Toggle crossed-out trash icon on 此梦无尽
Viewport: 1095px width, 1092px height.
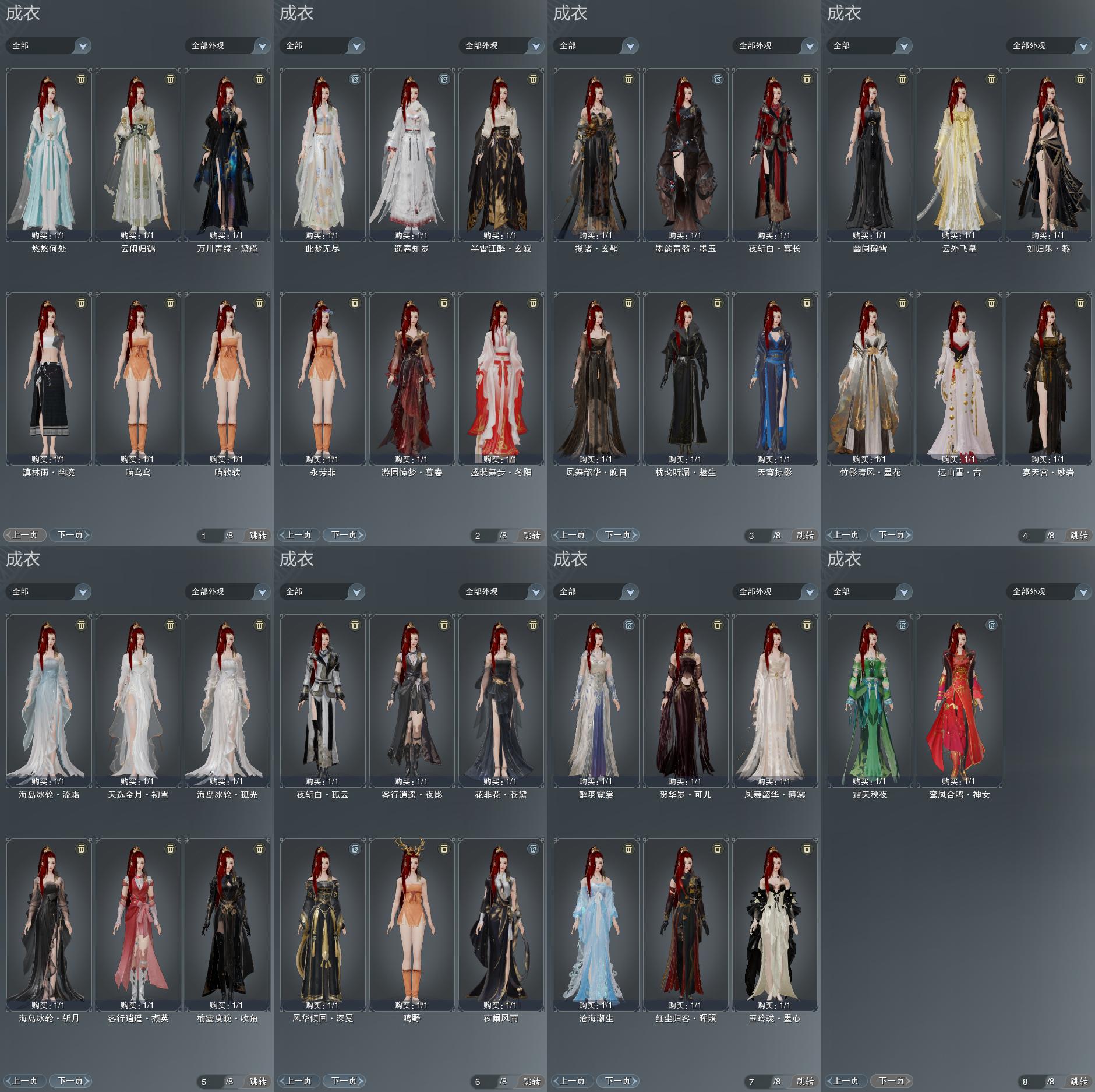point(355,79)
